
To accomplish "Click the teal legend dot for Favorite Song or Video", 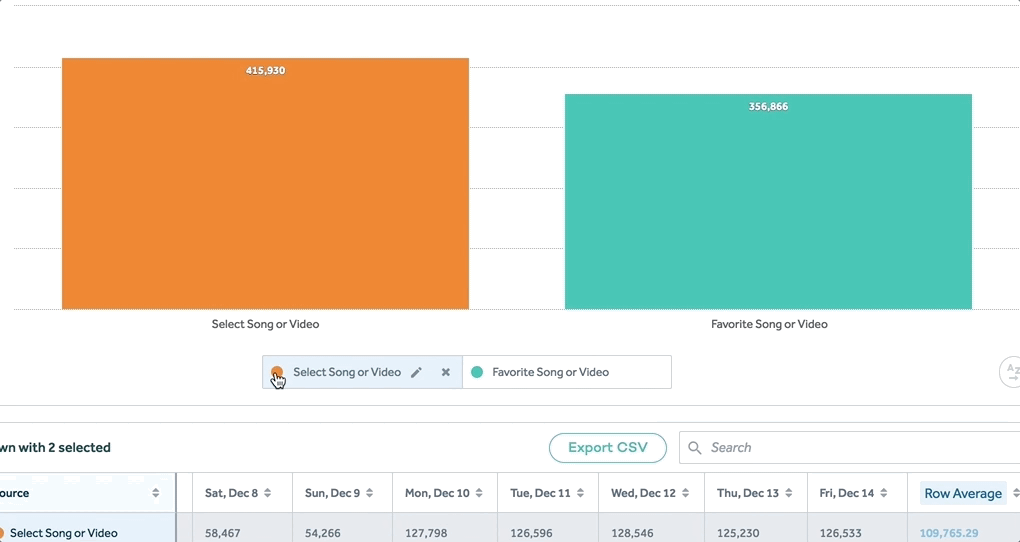I will pos(477,372).
